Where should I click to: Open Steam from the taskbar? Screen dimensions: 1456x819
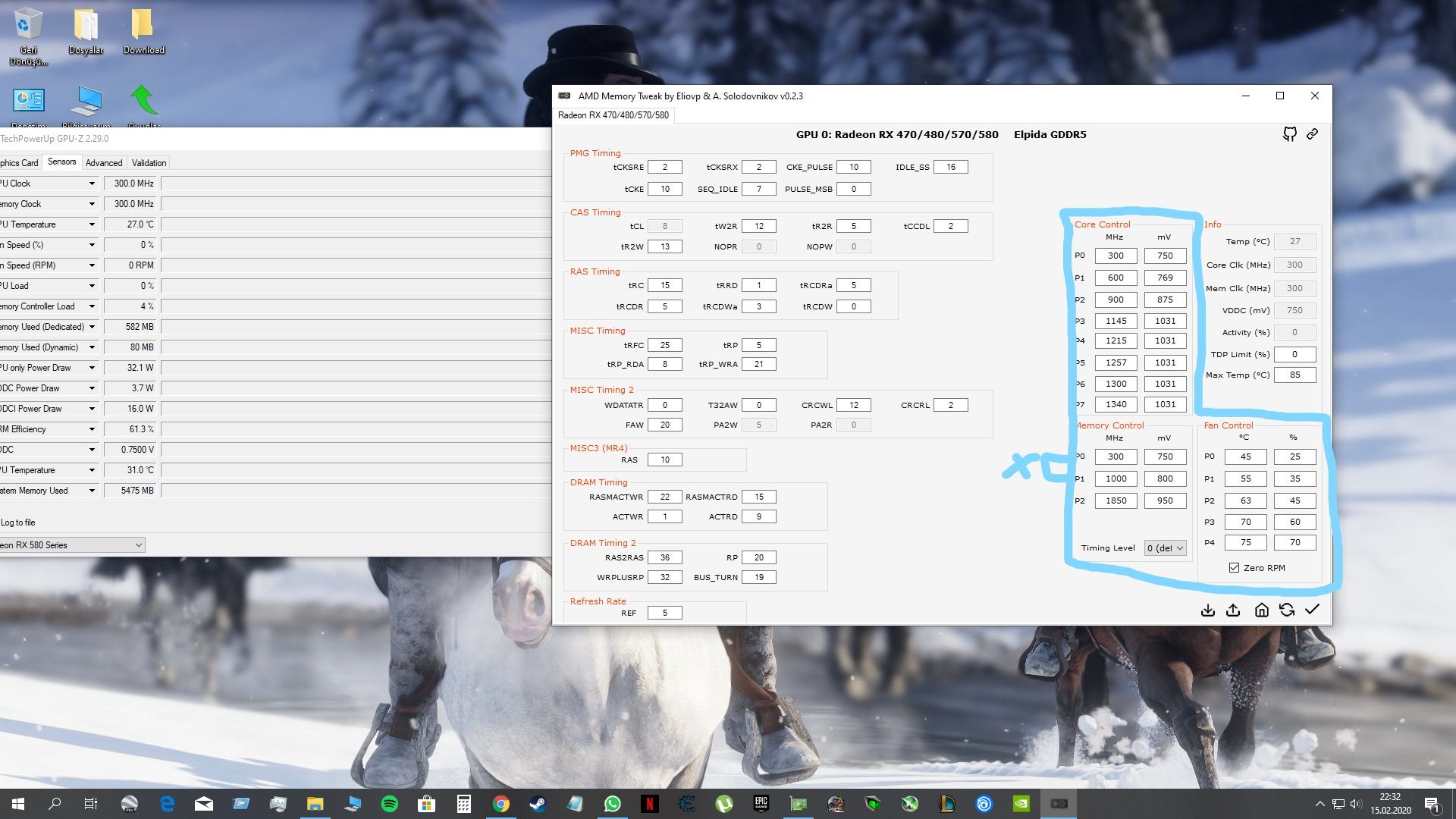(x=538, y=804)
